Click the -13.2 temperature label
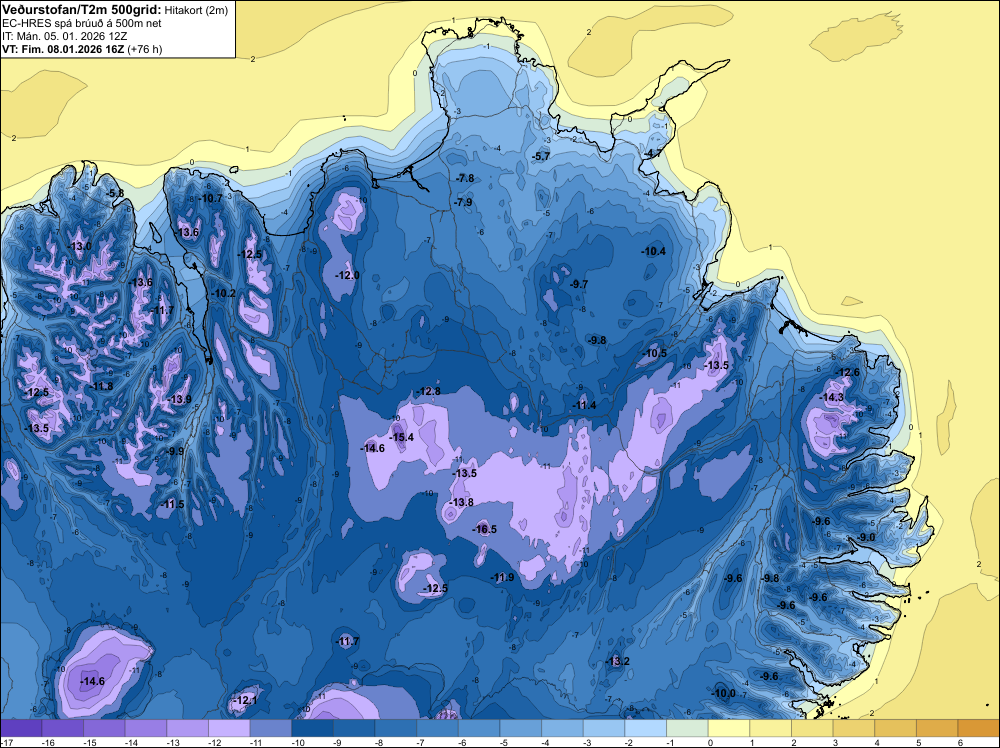The height and width of the screenshot is (748, 1000). tap(617, 661)
